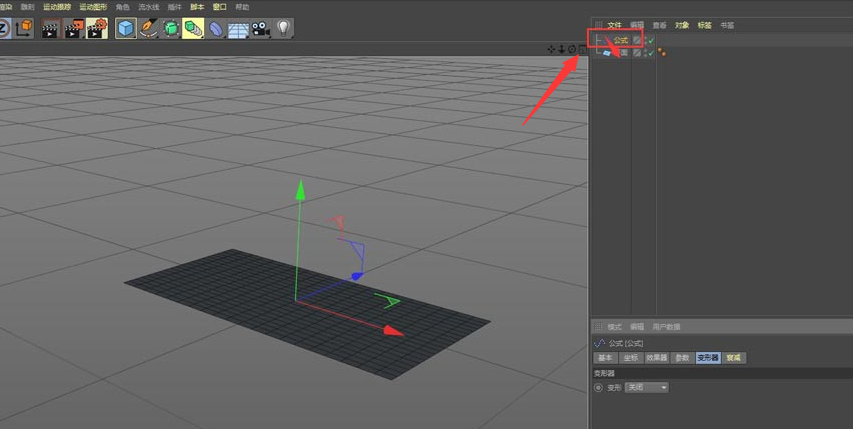The width and height of the screenshot is (853, 429).
Task: Open 脚本 menu
Action: tap(197, 7)
